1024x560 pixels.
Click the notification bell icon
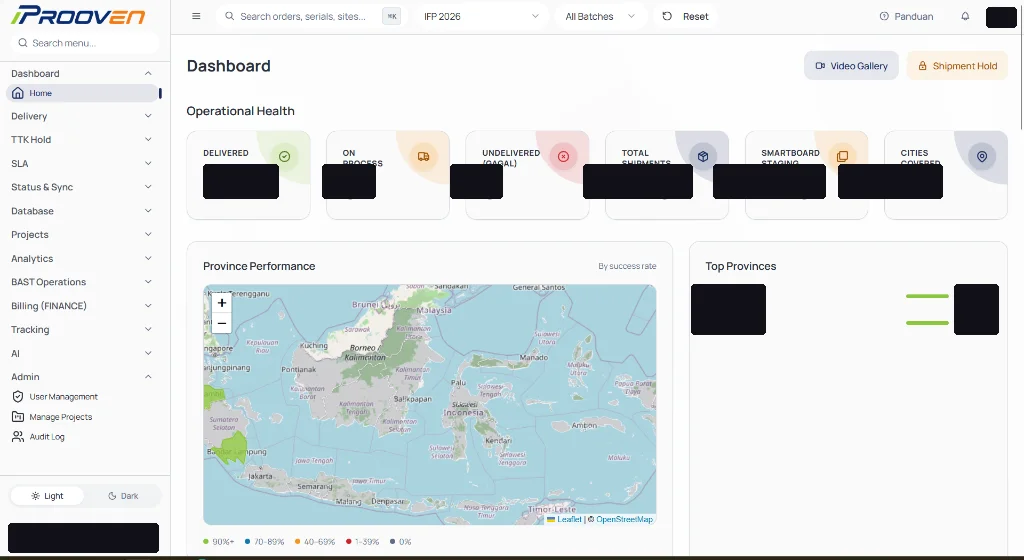click(965, 16)
